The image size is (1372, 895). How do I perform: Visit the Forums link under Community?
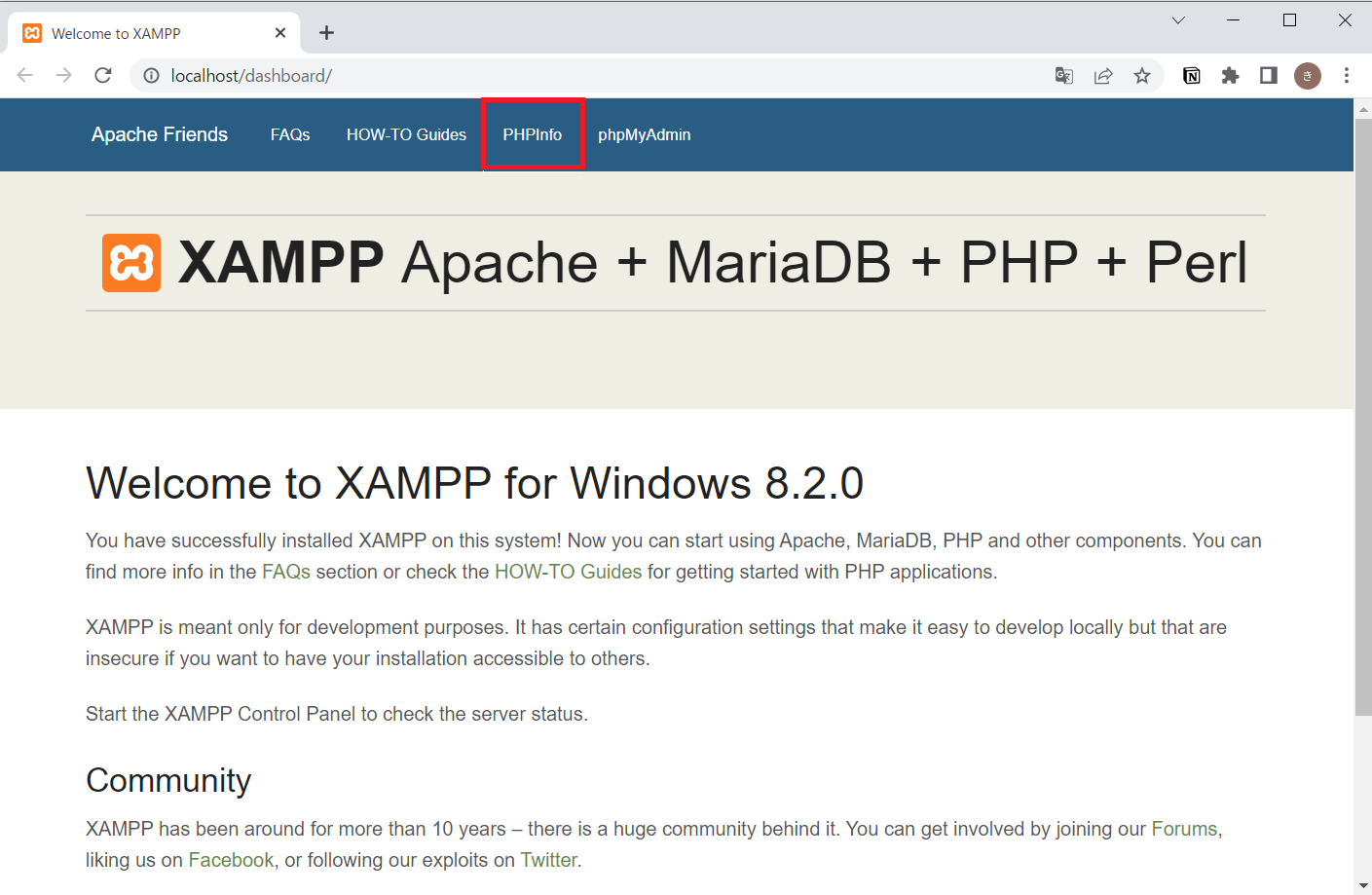tap(1183, 829)
